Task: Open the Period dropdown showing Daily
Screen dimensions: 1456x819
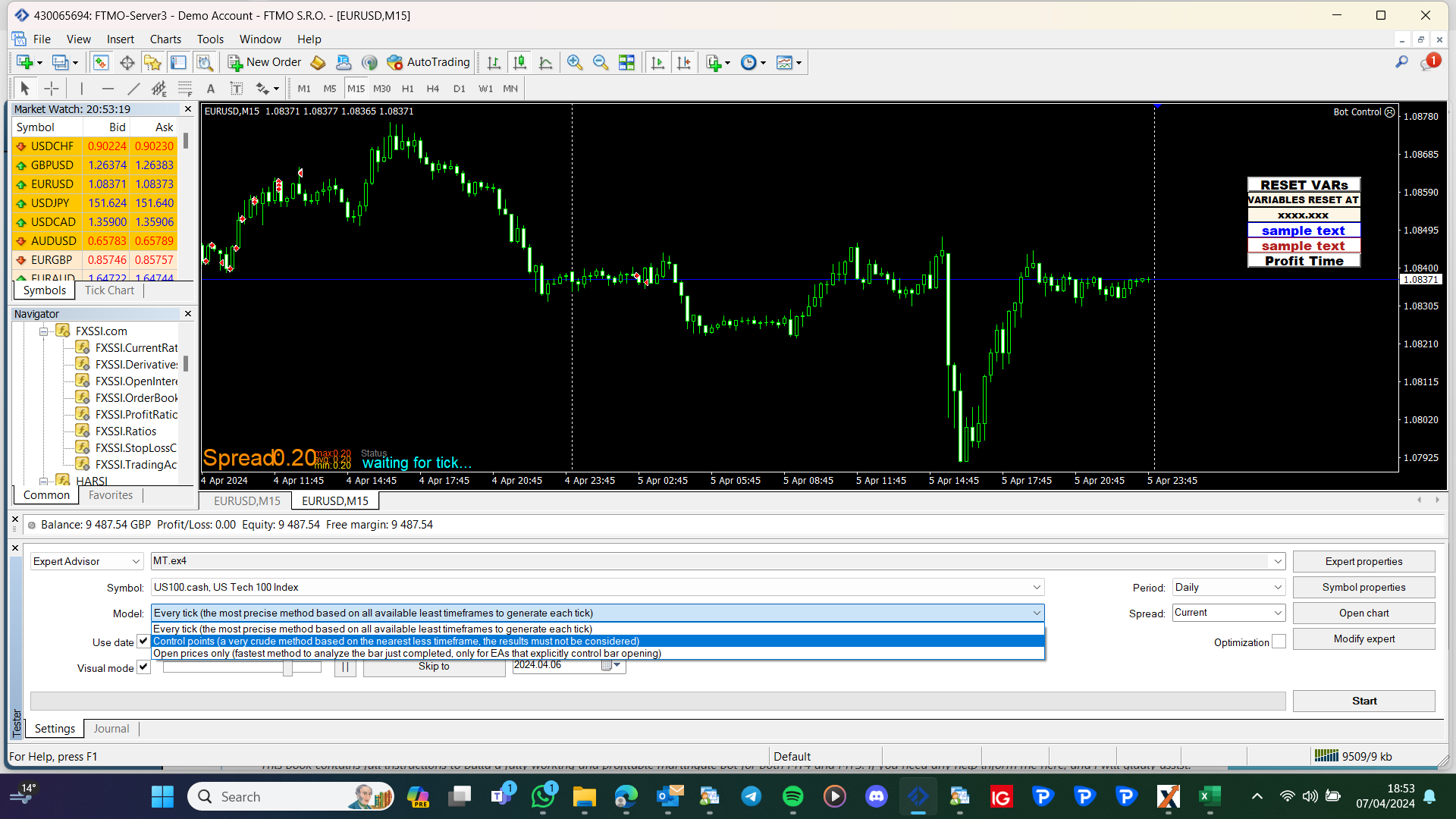Action: coord(1228,588)
